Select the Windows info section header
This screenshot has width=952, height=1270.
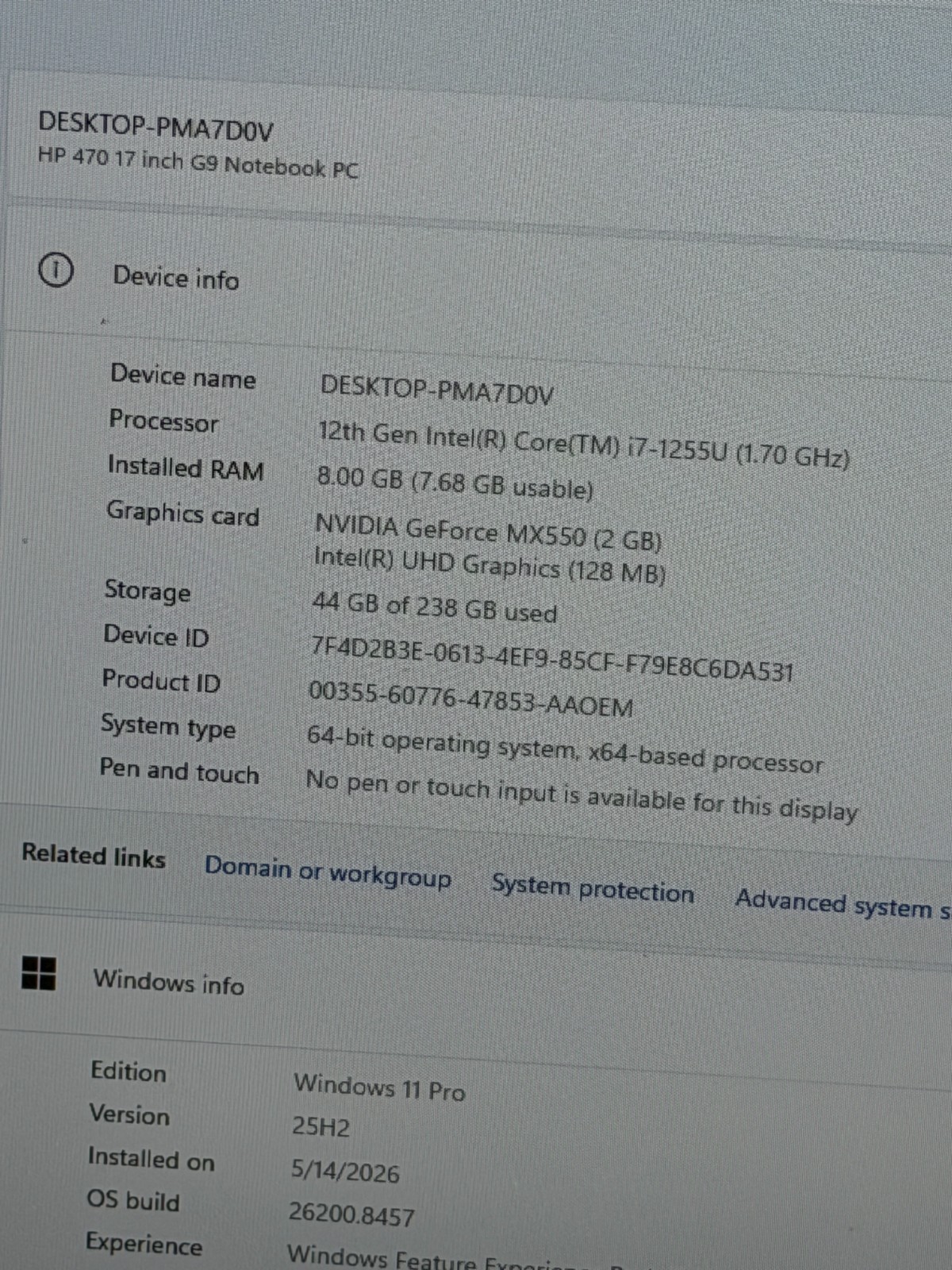(168, 982)
